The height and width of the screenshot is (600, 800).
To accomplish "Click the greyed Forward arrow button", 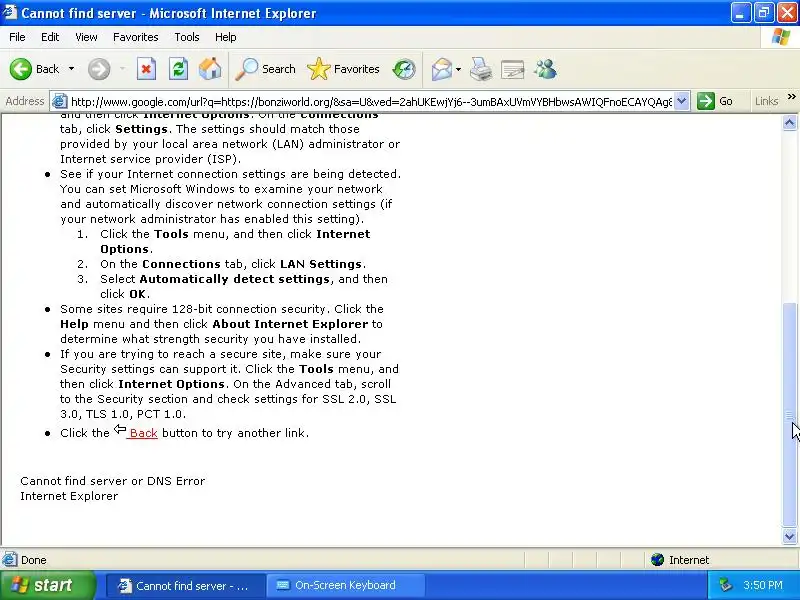I will 99,69.
